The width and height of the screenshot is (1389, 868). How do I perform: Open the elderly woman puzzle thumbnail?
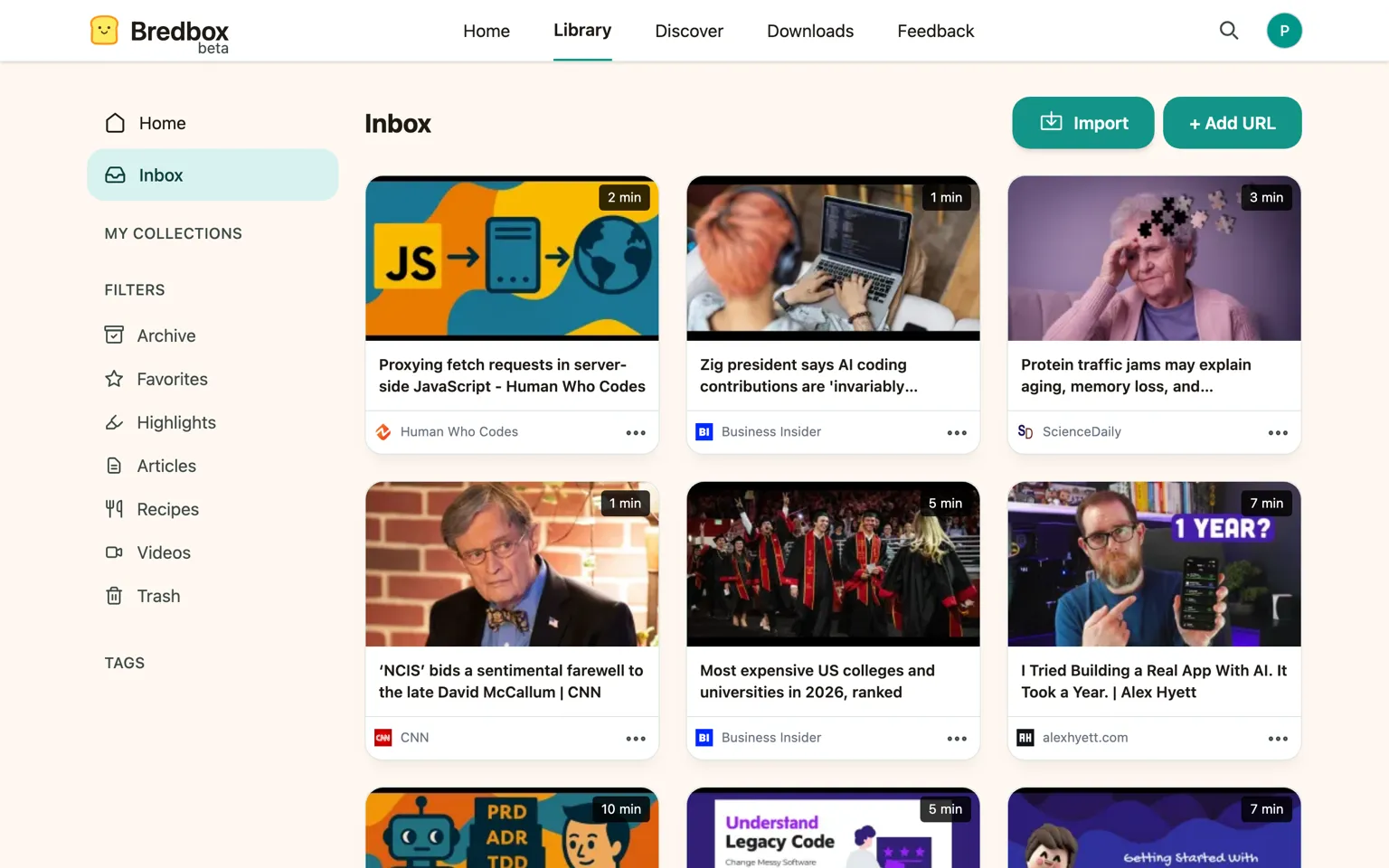(x=1154, y=259)
